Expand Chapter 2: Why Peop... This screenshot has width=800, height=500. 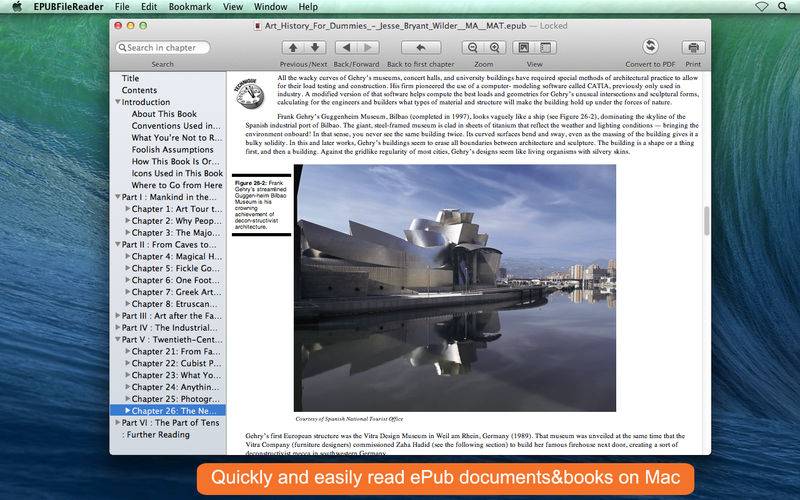point(128,220)
